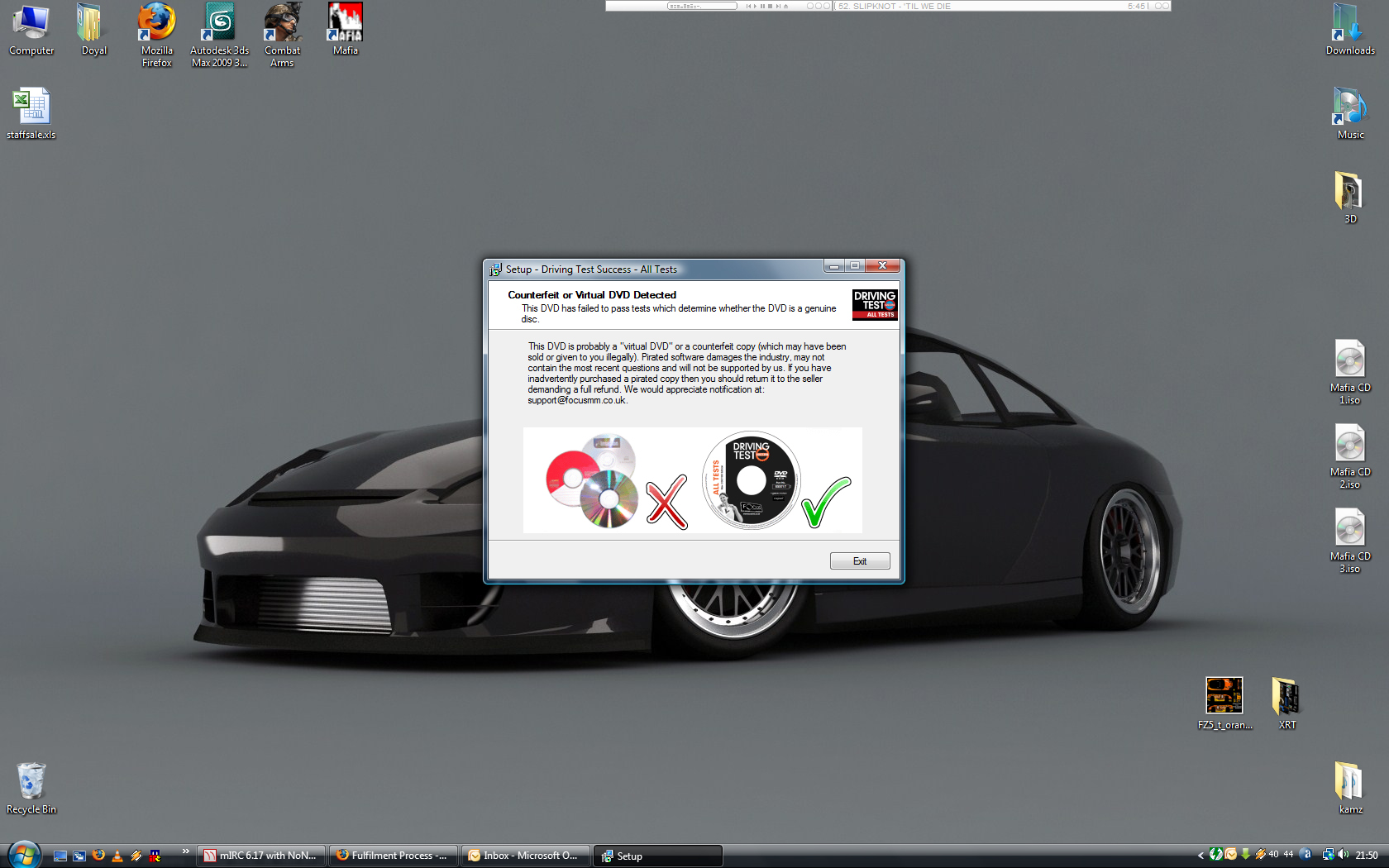This screenshot has height=868, width=1389.
Task: Select the Recycle Bin icon
Action: coord(31,782)
